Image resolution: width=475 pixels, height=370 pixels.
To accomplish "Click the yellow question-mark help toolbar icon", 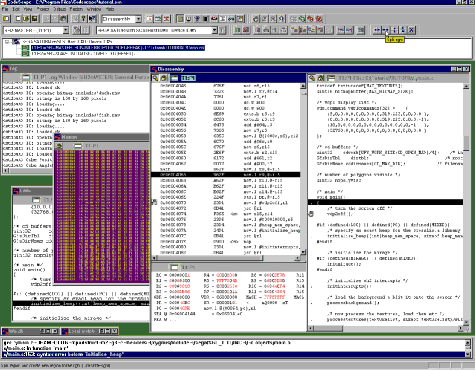I will coord(84,19).
